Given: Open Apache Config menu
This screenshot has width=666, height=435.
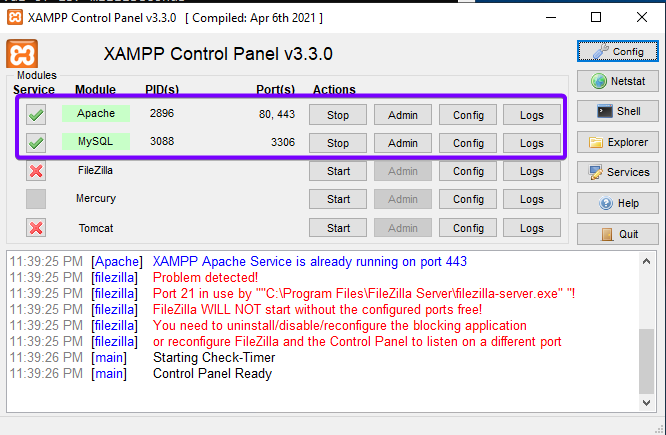Looking at the screenshot, I should 468,115.
